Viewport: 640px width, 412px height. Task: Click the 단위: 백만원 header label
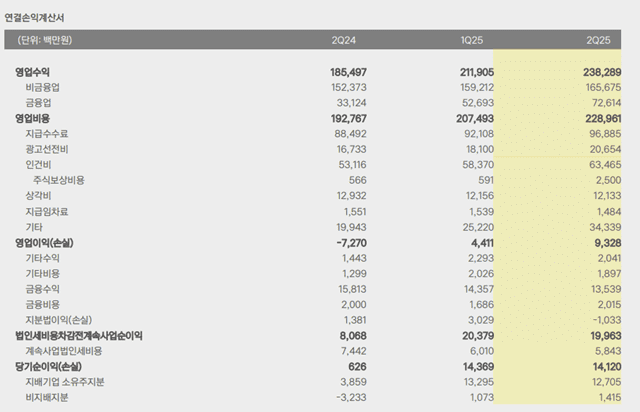(44, 40)
